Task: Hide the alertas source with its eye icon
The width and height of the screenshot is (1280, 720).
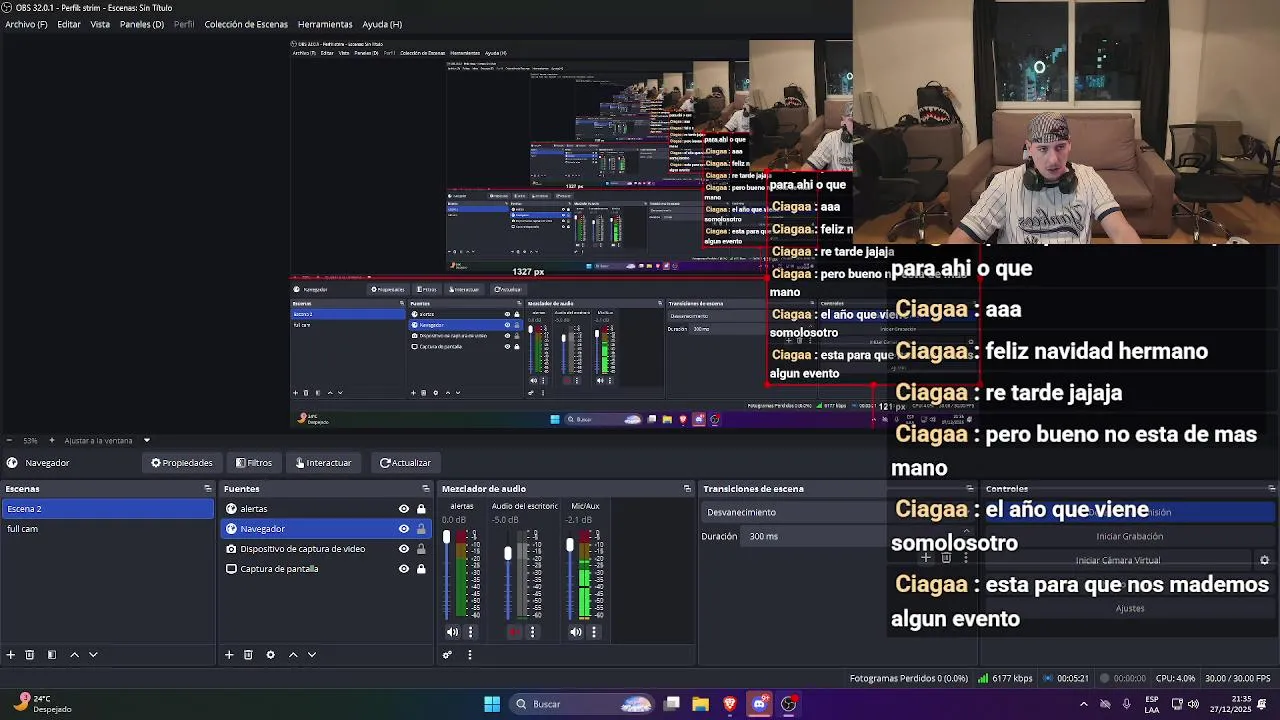Action: pos(404,509)
